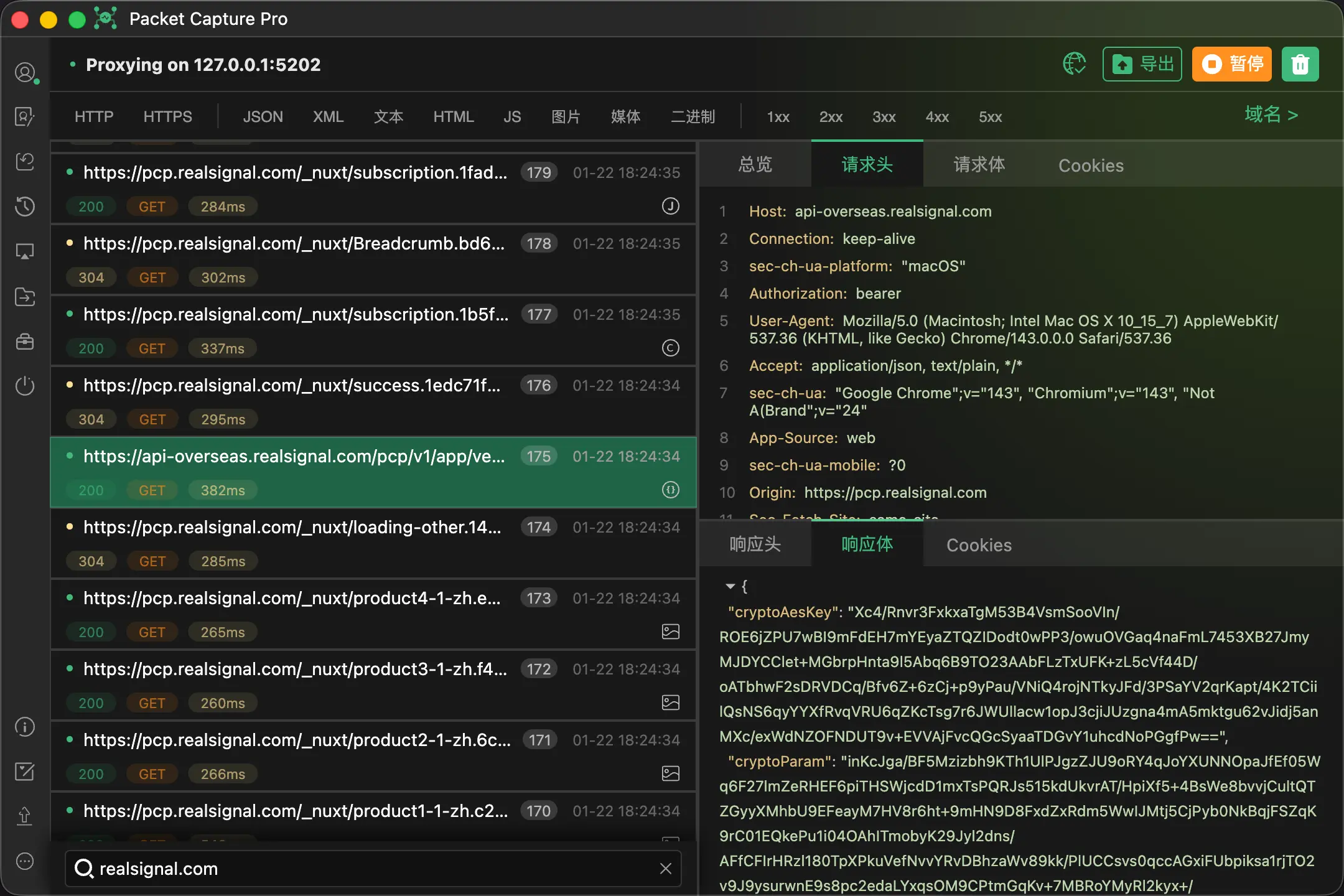Switch to the 请求体 request body tab
The image size is (1344, 896).
click(979, 164)
